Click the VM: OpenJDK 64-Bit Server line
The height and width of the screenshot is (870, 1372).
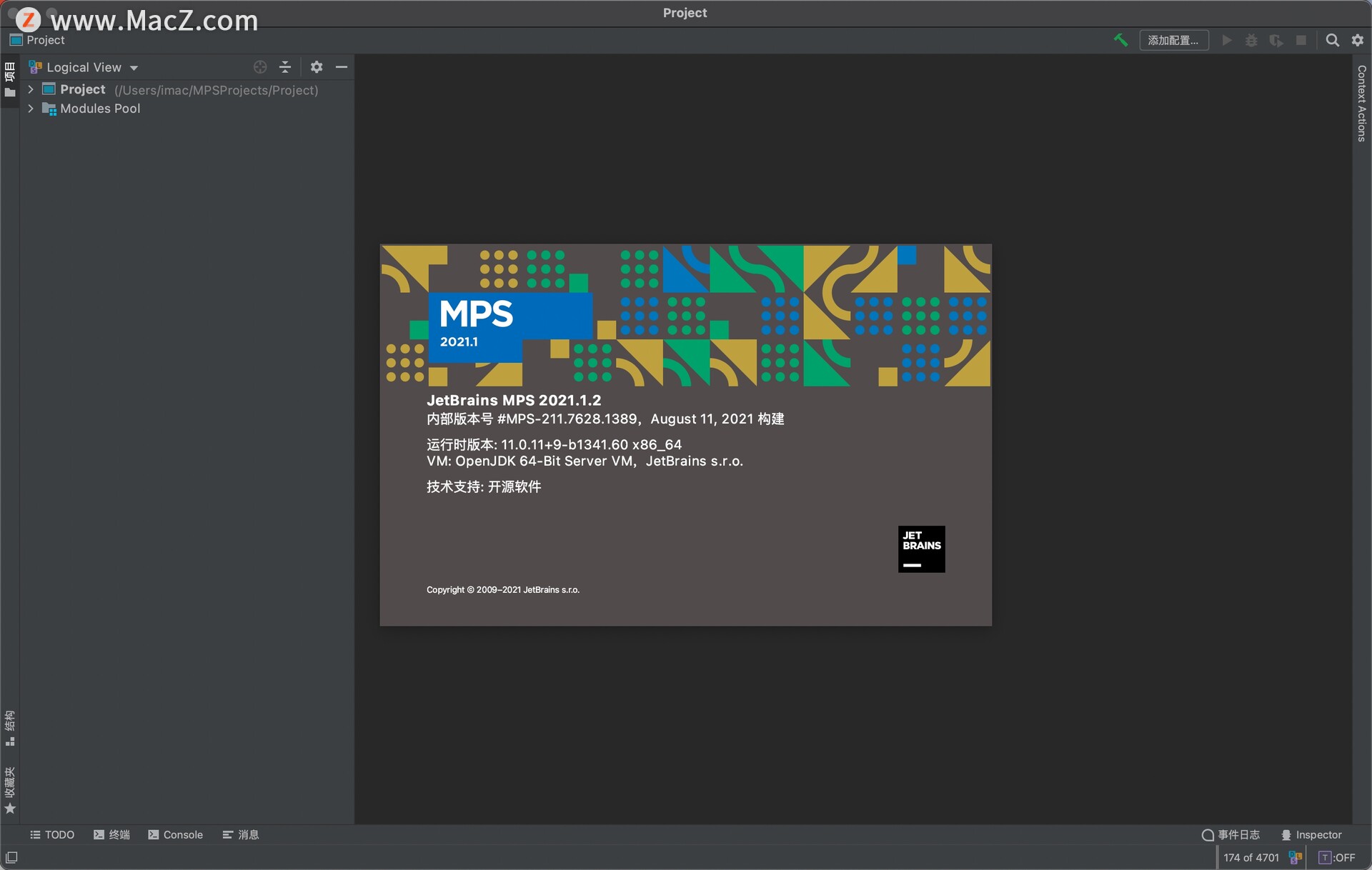tap(585, 461)
